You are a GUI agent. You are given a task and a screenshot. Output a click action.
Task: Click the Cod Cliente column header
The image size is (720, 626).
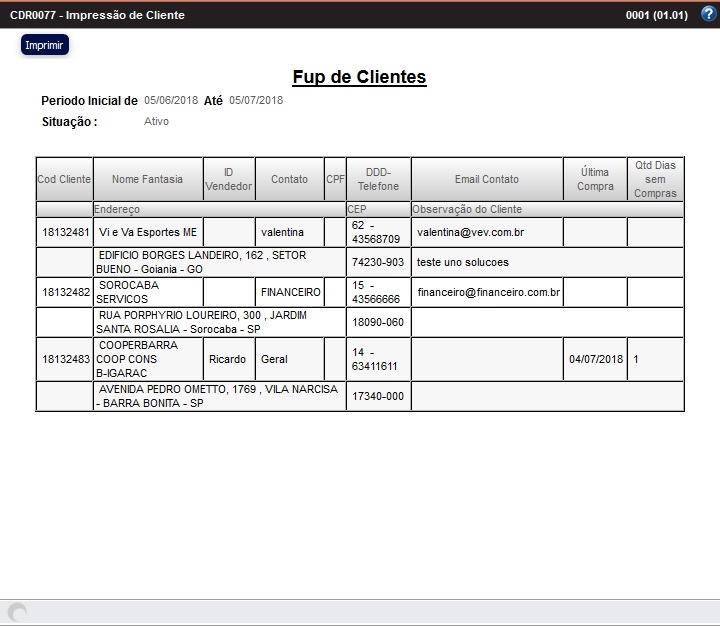(x=64, y=179)
